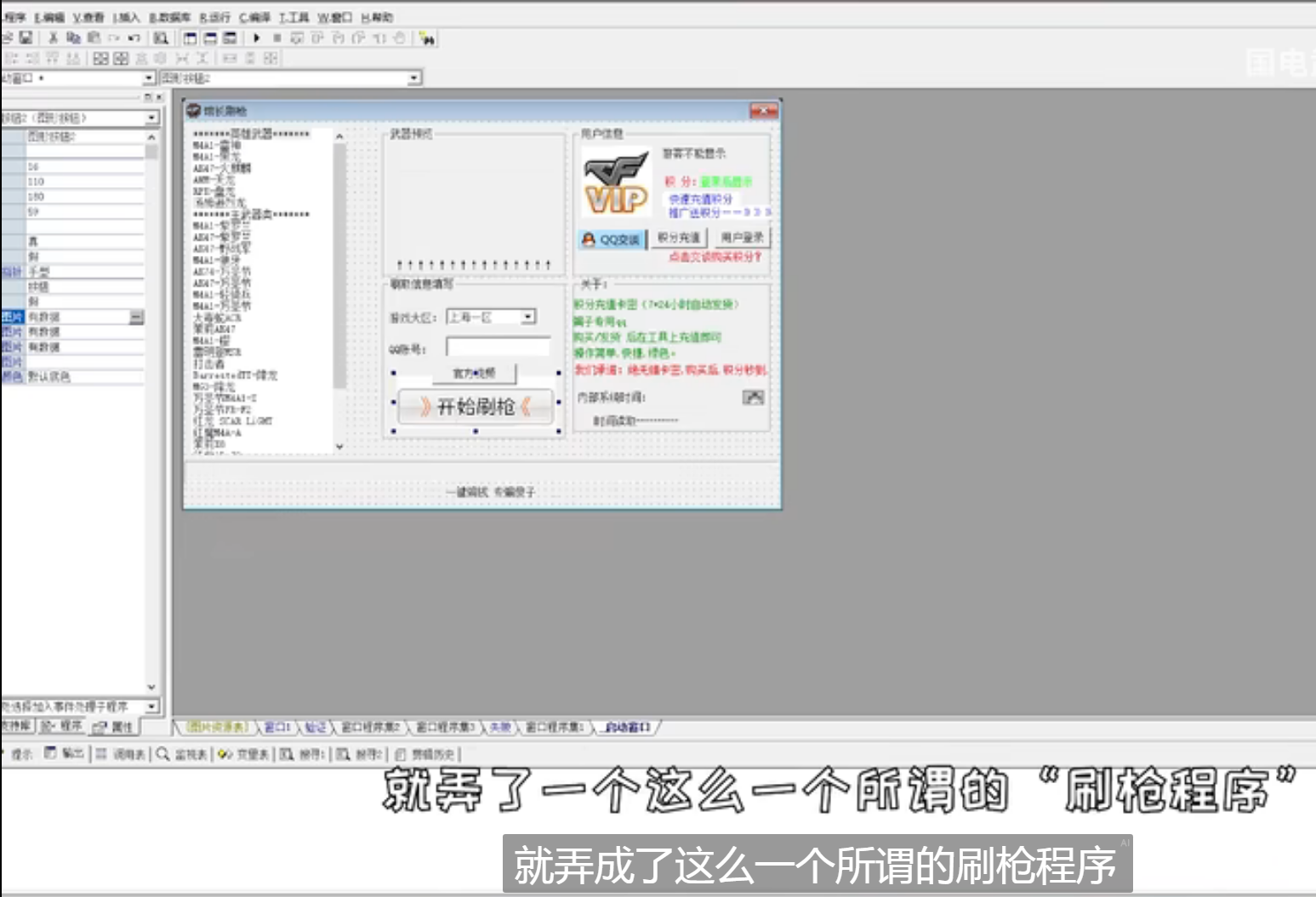
Task: Click the Cut scissors icon
Action: [x=53, y=38]
